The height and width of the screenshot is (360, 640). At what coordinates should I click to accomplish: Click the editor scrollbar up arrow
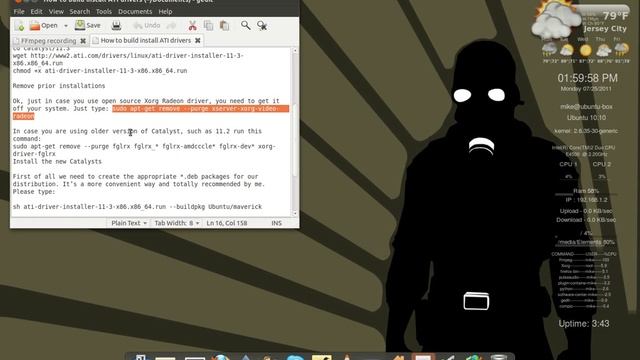click(x=295, y=50)
